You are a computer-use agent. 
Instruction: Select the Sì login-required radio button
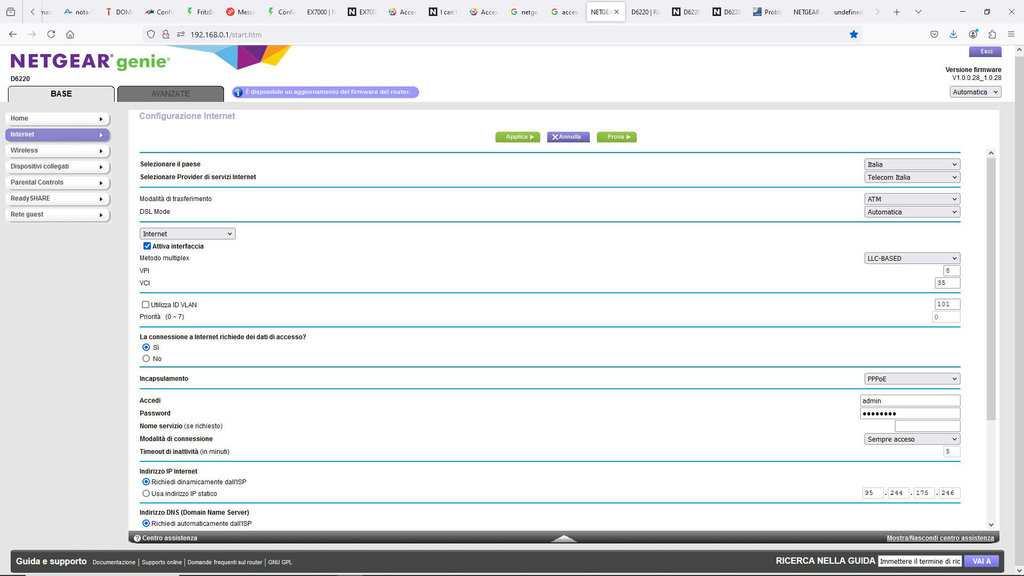146,347
